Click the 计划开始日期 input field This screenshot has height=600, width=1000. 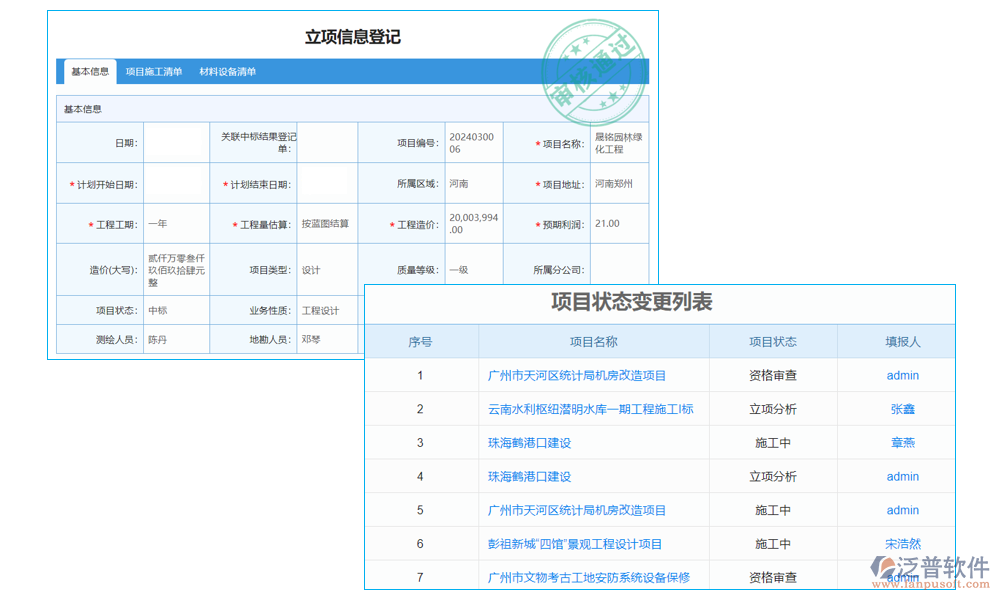[x=175, y=183]
